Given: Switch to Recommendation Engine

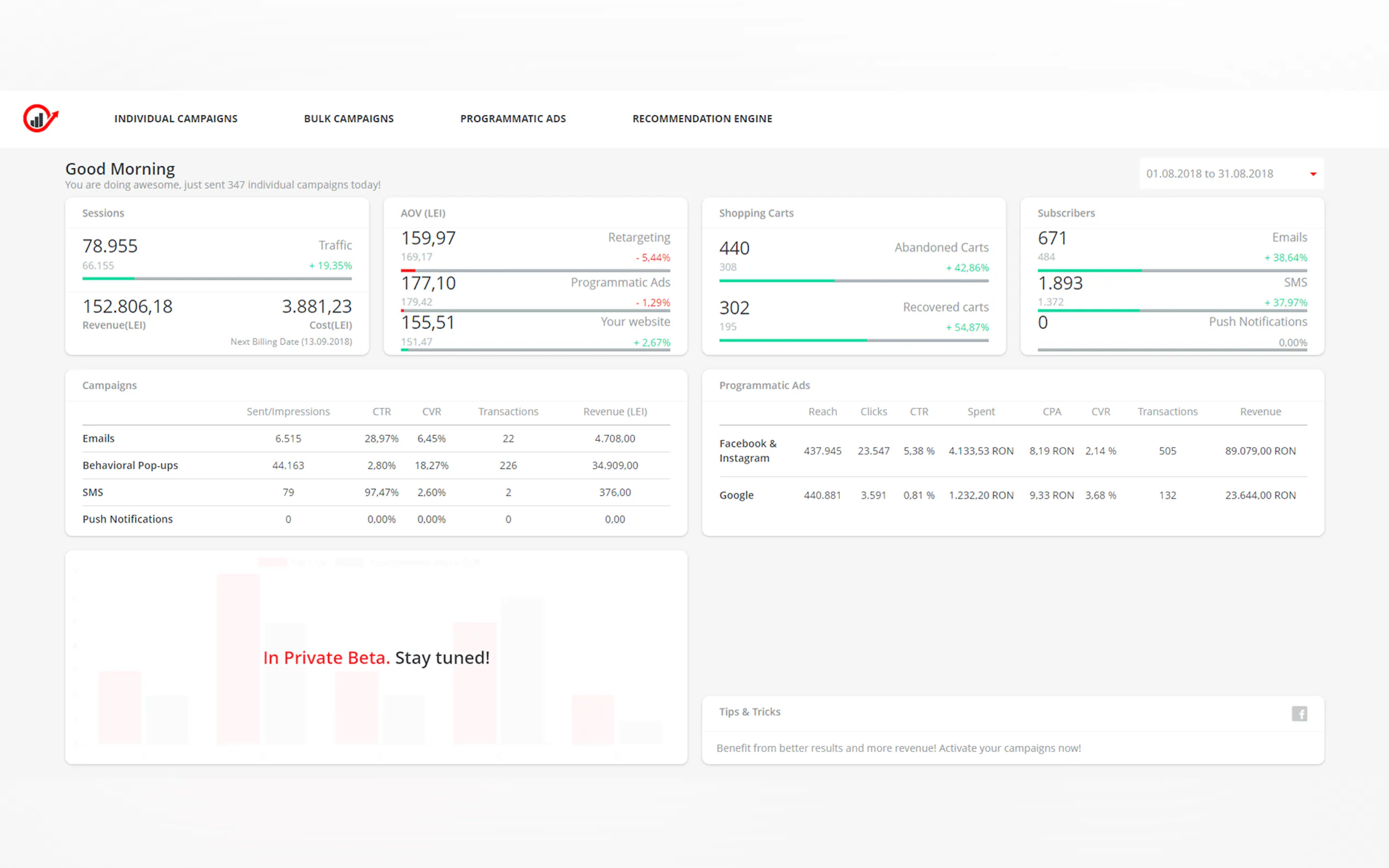Looking at the screenshot, I should pos(702,119).
